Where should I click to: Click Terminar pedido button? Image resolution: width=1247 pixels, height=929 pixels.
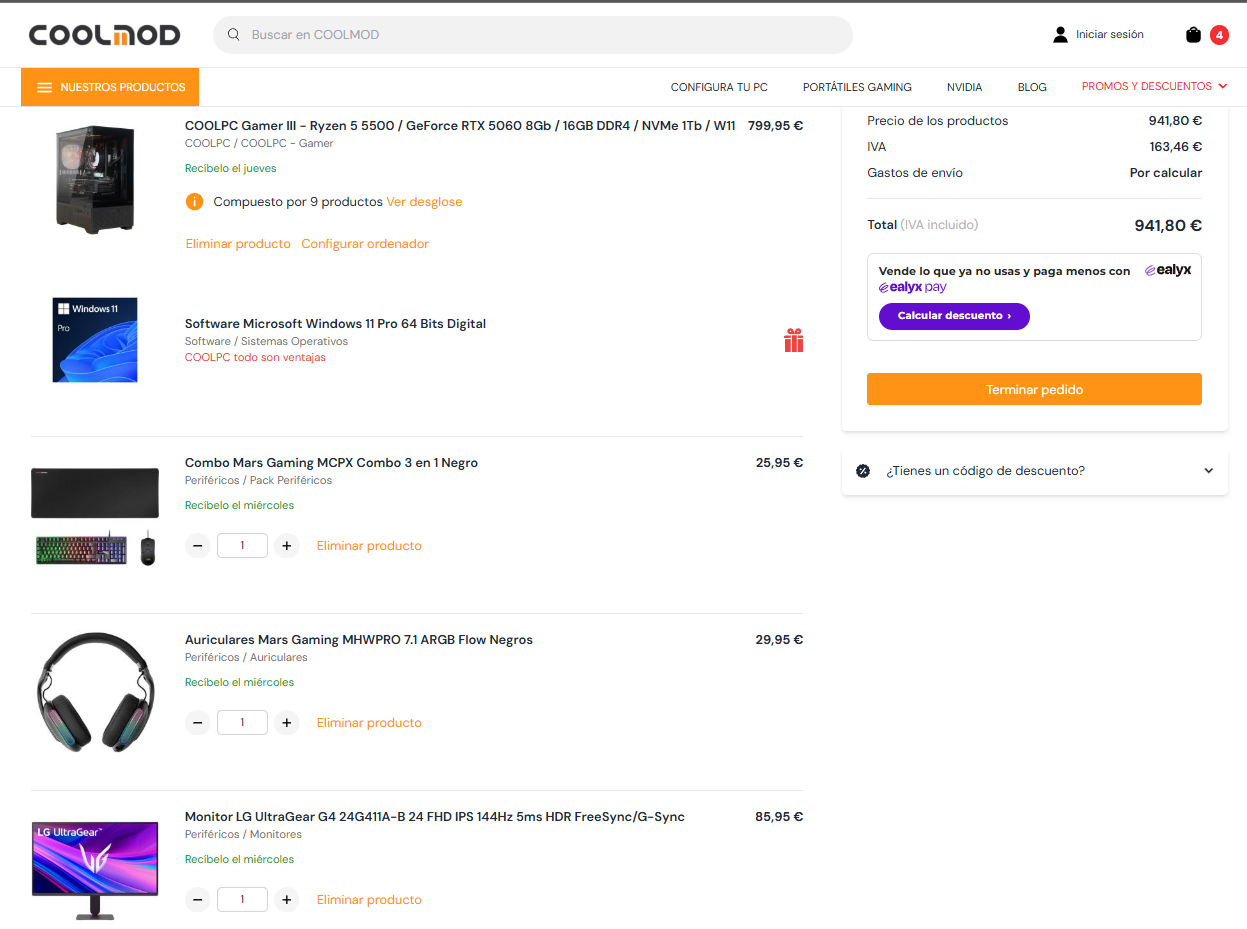coord(1034,390)
